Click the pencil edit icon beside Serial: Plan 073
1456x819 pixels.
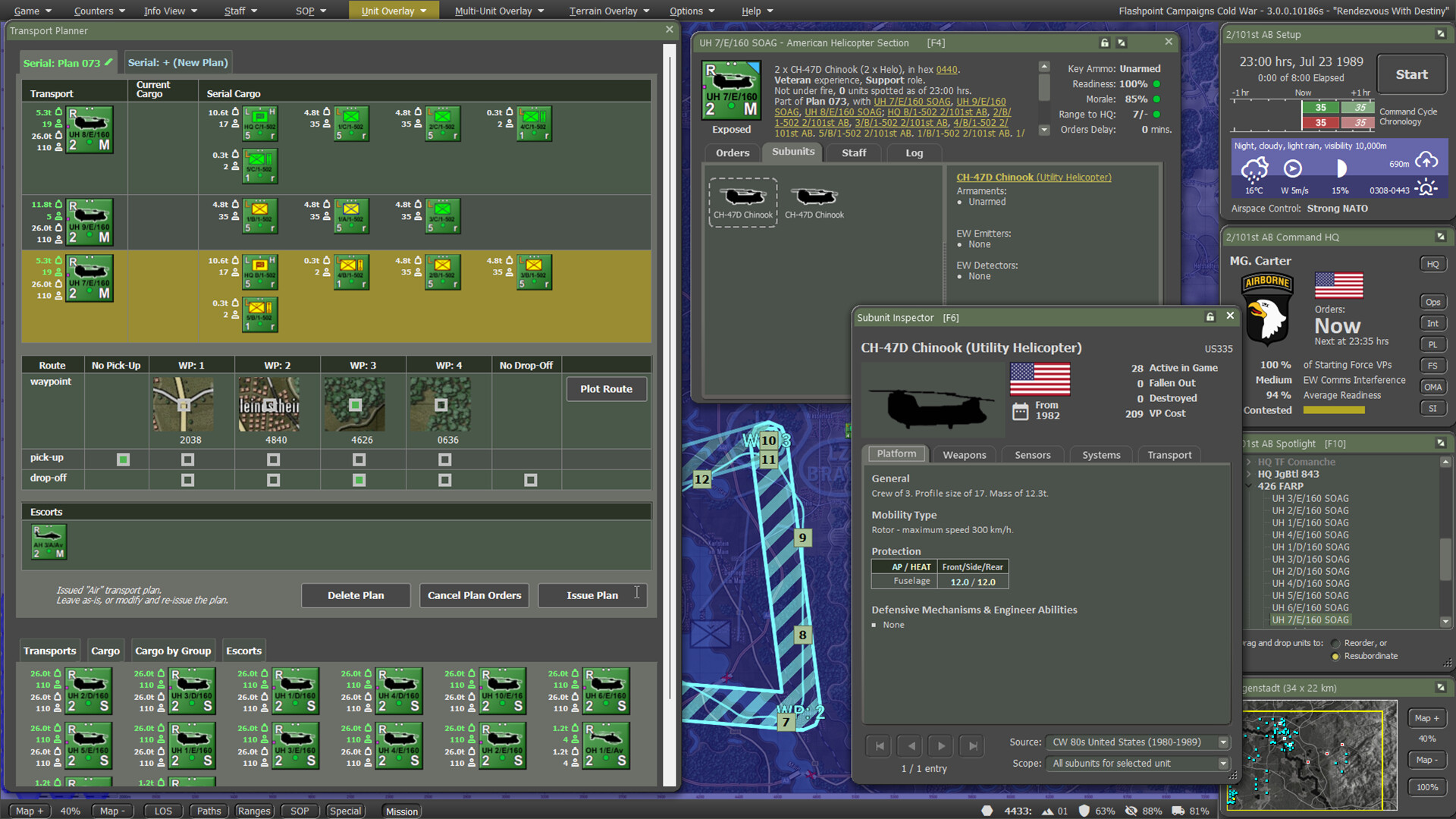(x=108, y=63)
